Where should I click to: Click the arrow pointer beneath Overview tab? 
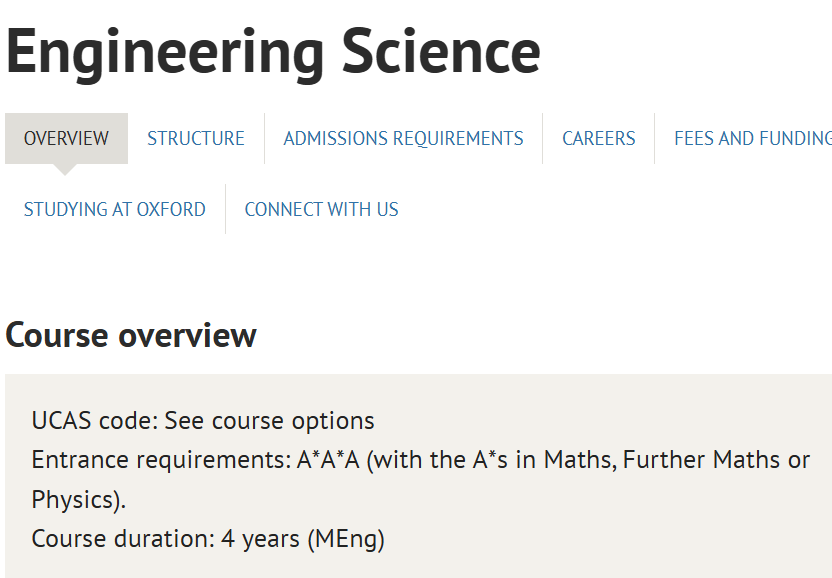coord(66,169)
